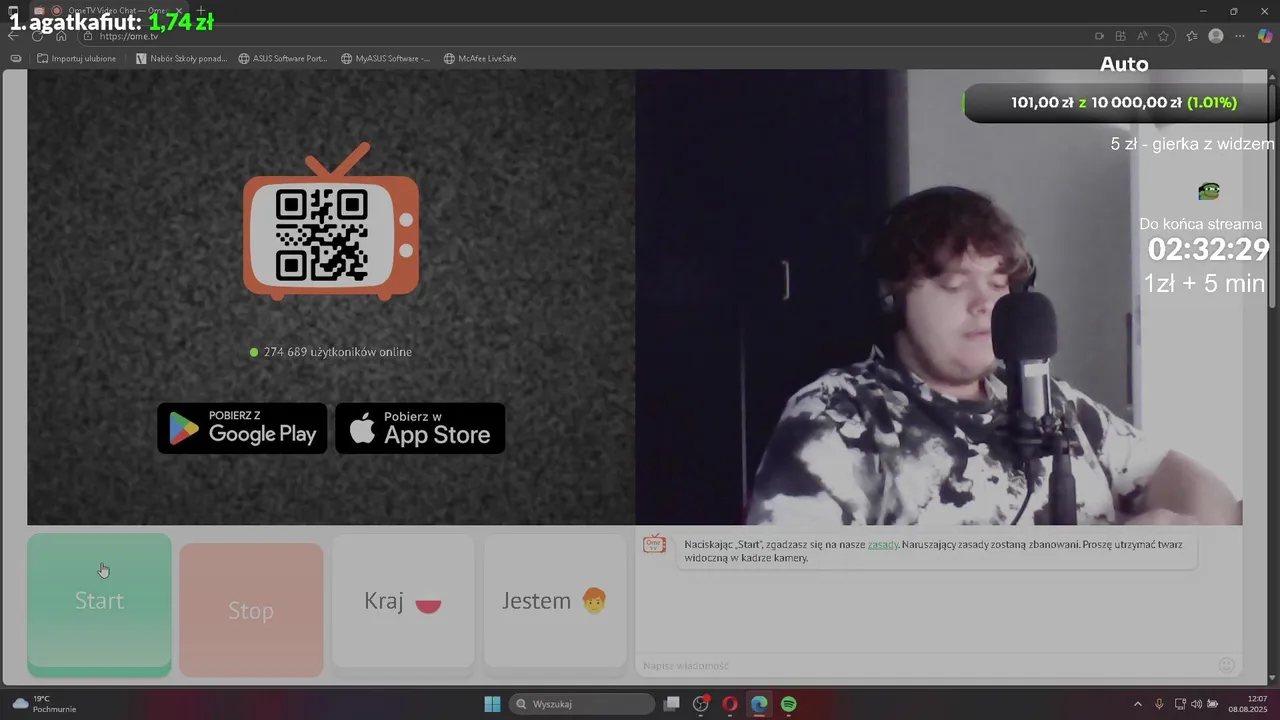Image resolution: width=1280 pixels, height=720 pixels.
Task: Open the OBS-style app with red badge on taskbar
Action: coord(701,704)
